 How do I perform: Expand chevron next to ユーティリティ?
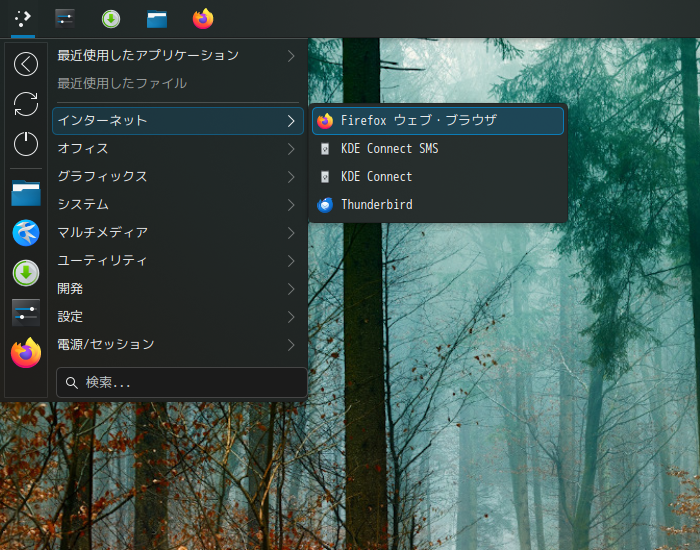tap(291, 261)
